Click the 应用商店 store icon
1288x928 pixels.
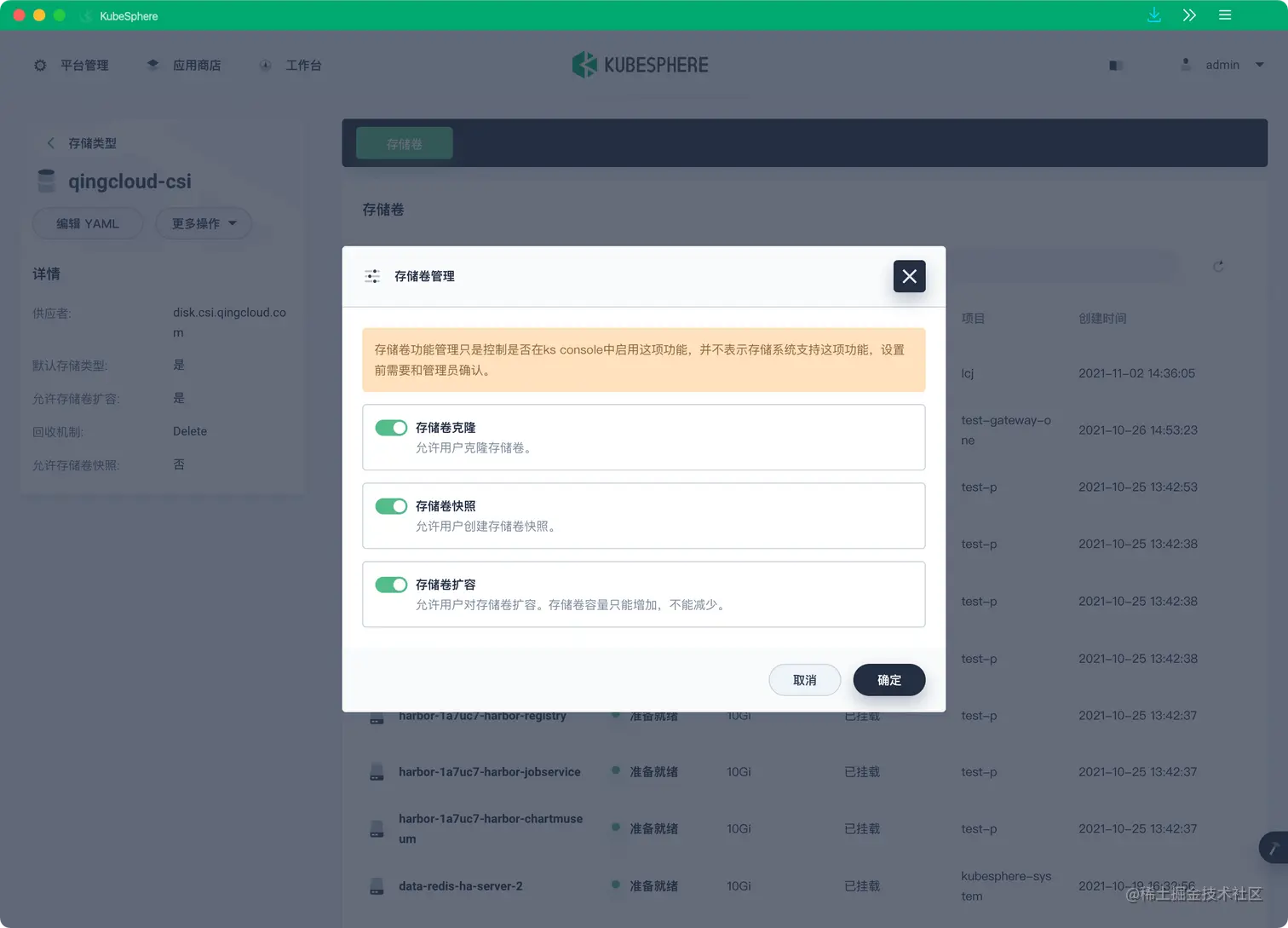[x=152, y=65]
